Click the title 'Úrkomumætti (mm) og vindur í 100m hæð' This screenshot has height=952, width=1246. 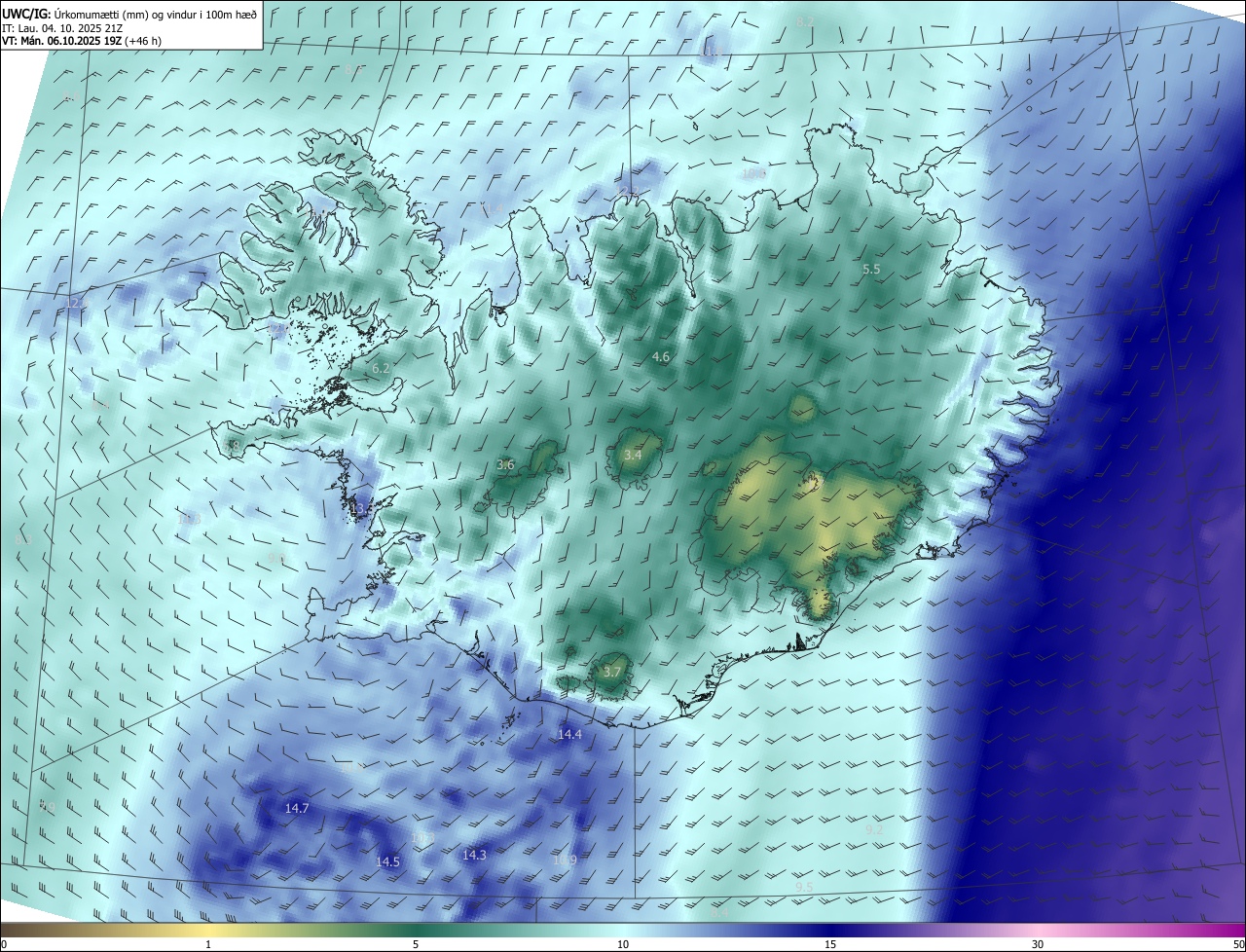click(156, 14)
